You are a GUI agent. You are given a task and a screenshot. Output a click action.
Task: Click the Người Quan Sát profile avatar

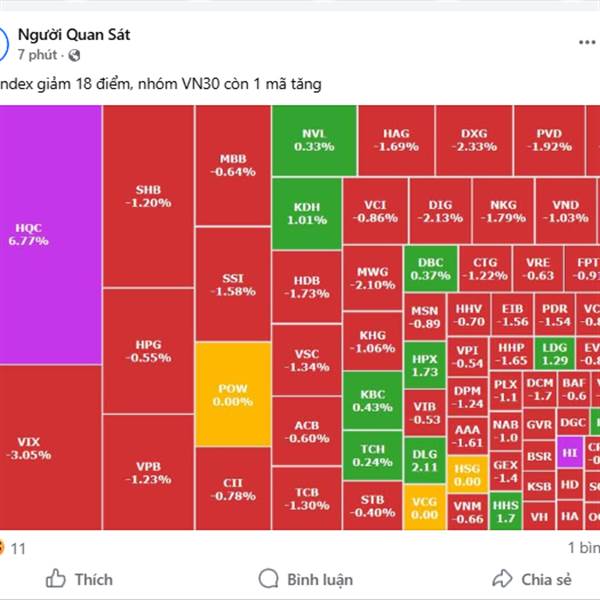[4, 44]
